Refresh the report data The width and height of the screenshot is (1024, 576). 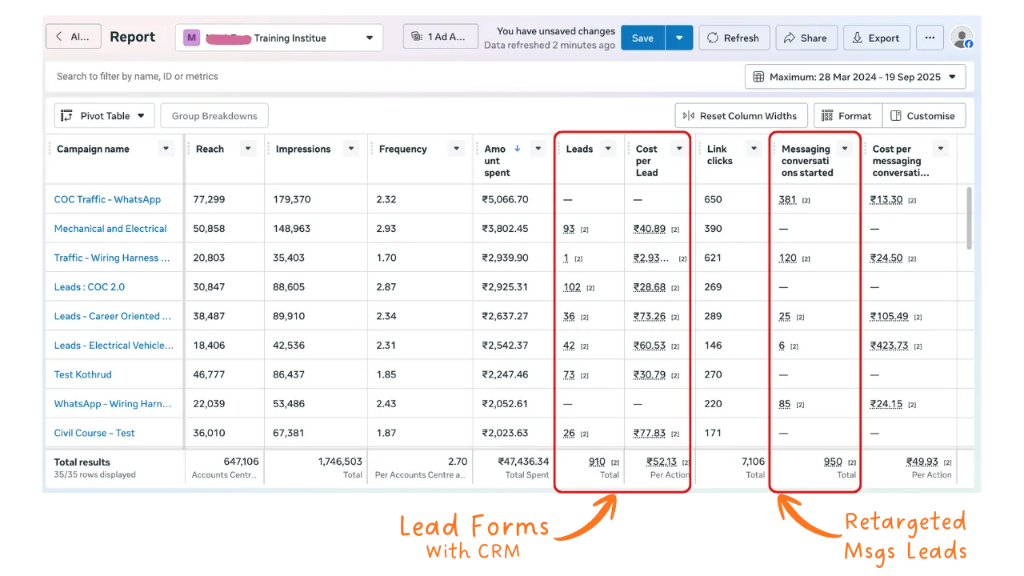pos(733,38)
